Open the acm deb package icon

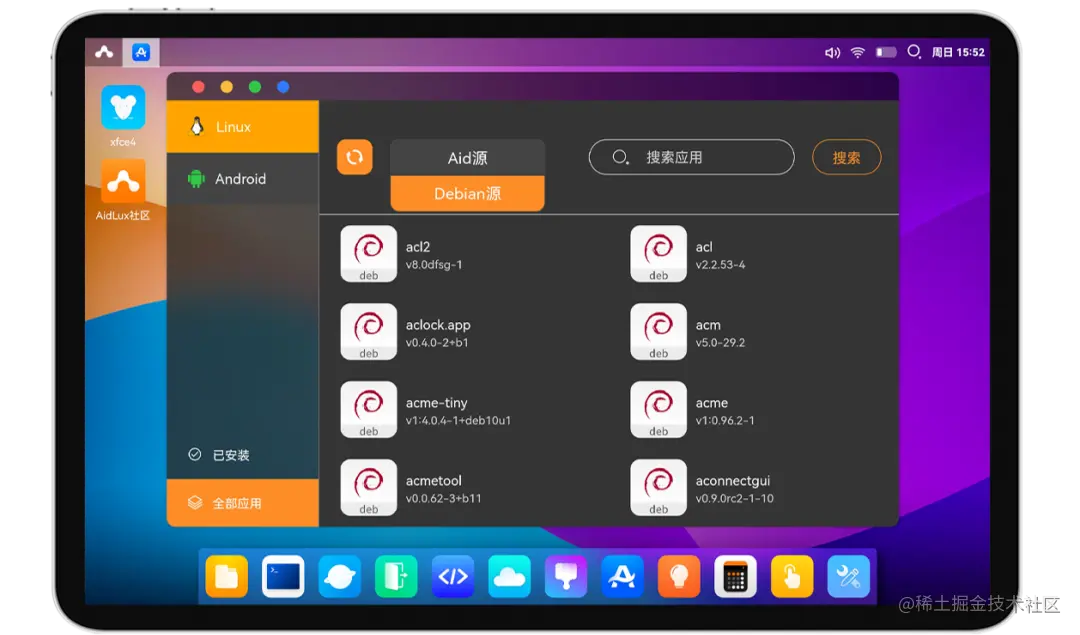coord(658,331)
